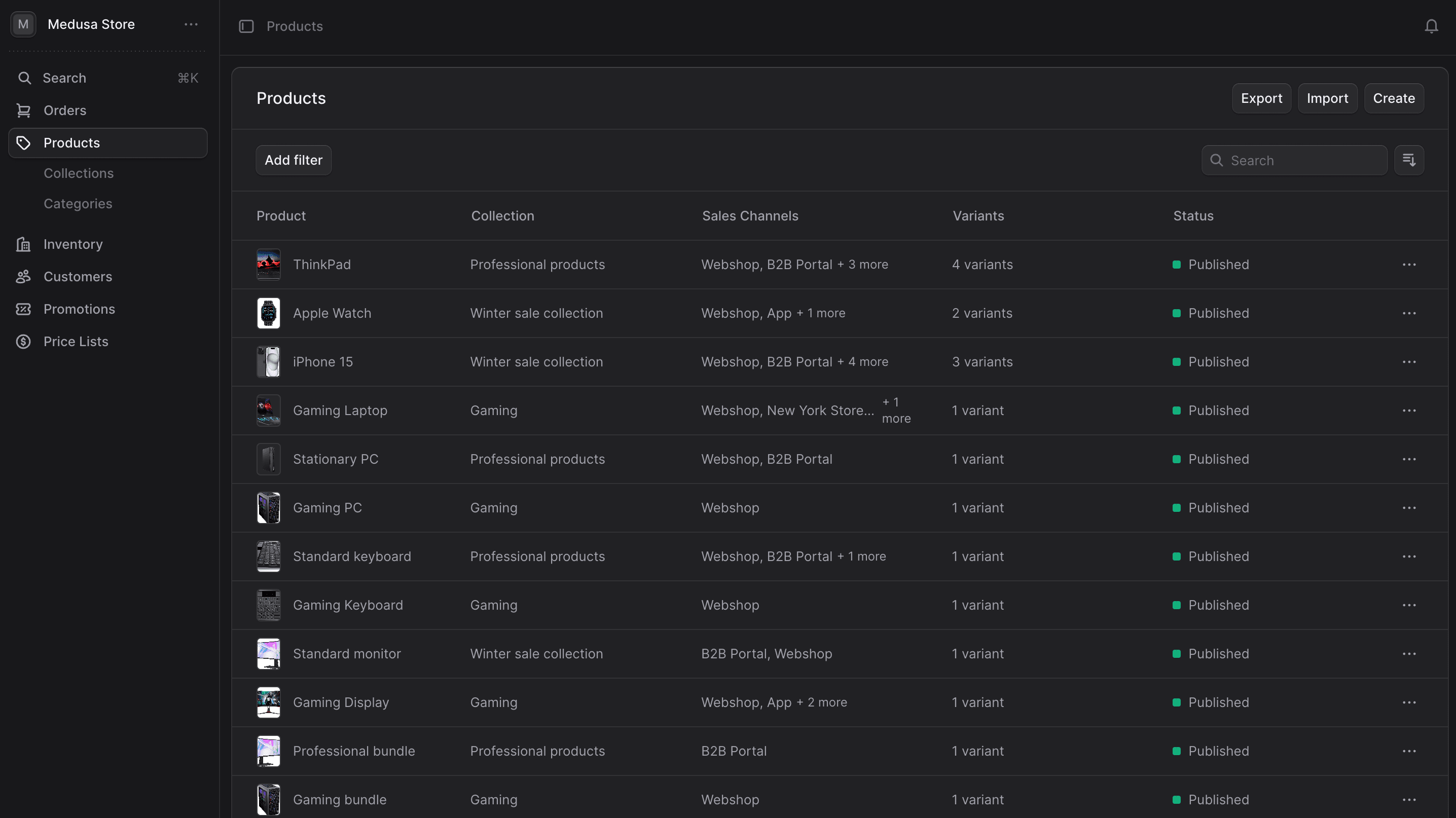Select Categories under Products
1456x818 pixels.
[x=78, y=203]
